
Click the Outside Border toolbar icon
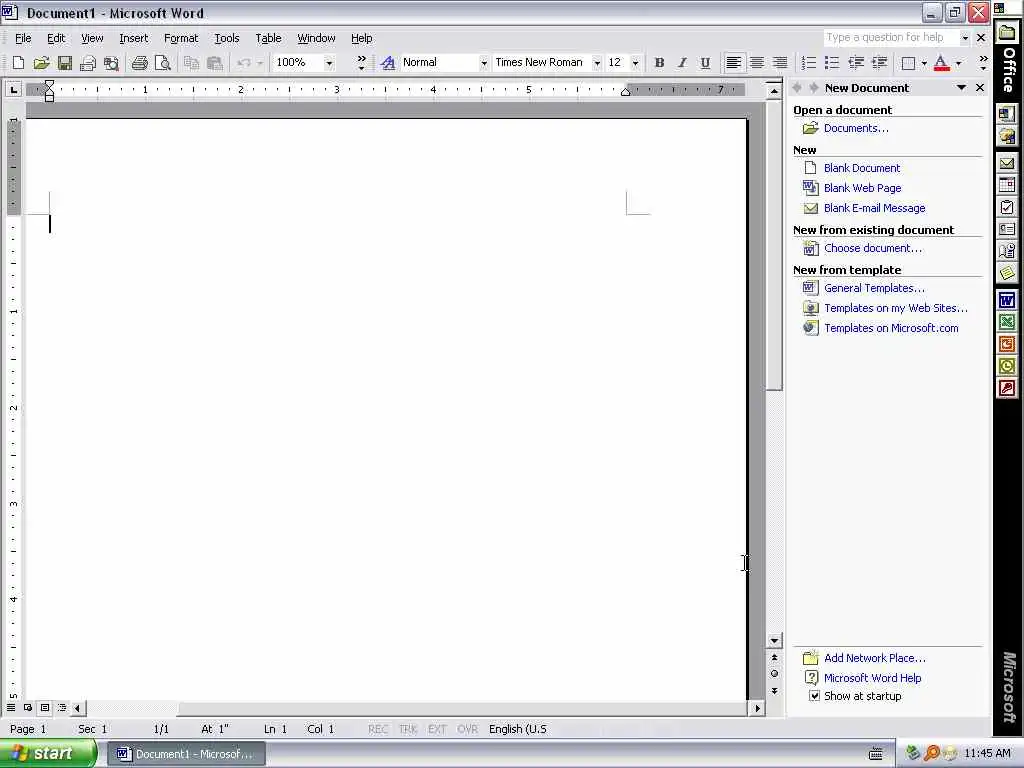coord(908,63)
